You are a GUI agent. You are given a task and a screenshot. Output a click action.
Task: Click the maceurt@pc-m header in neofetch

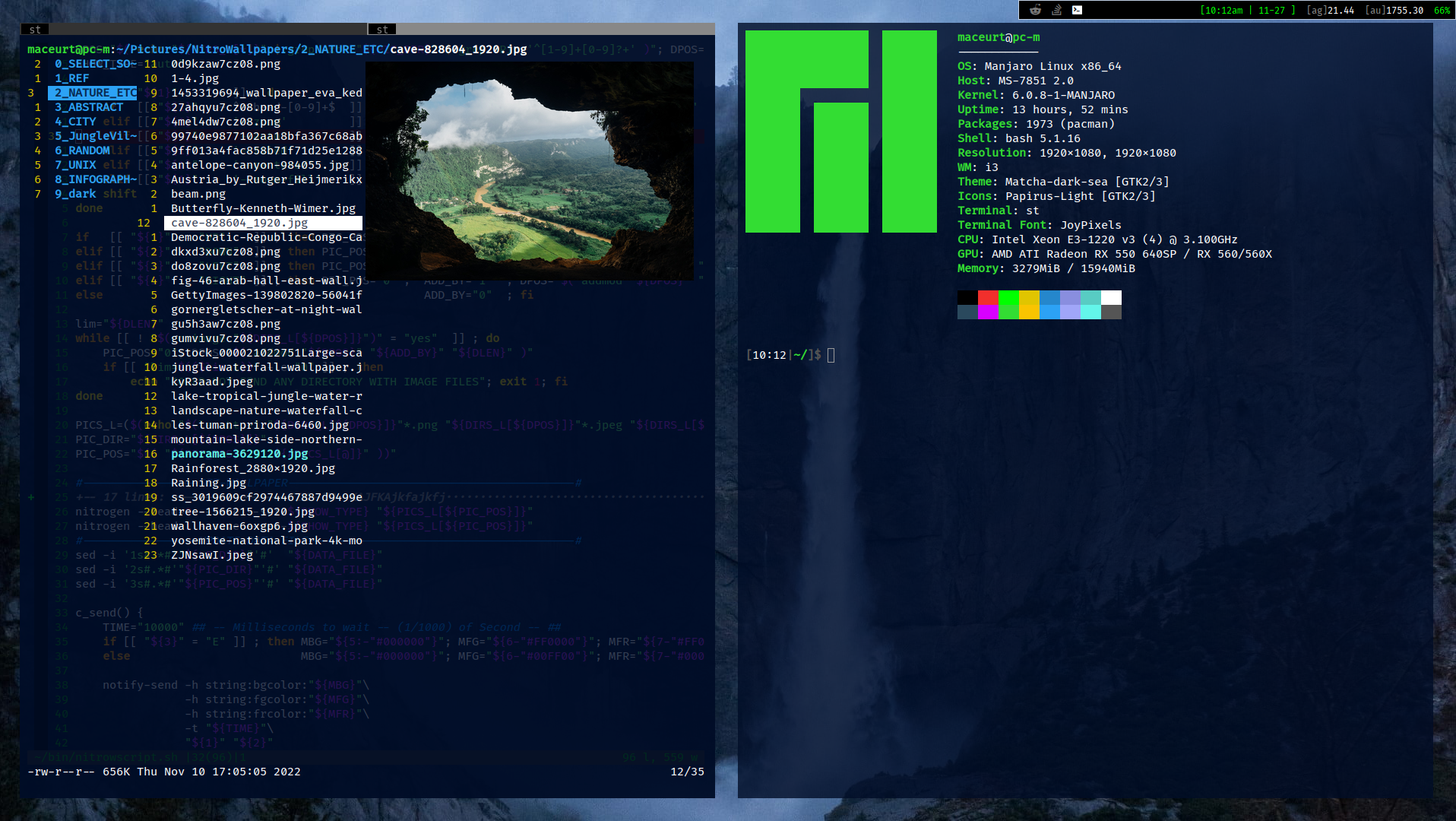(999, 37)
